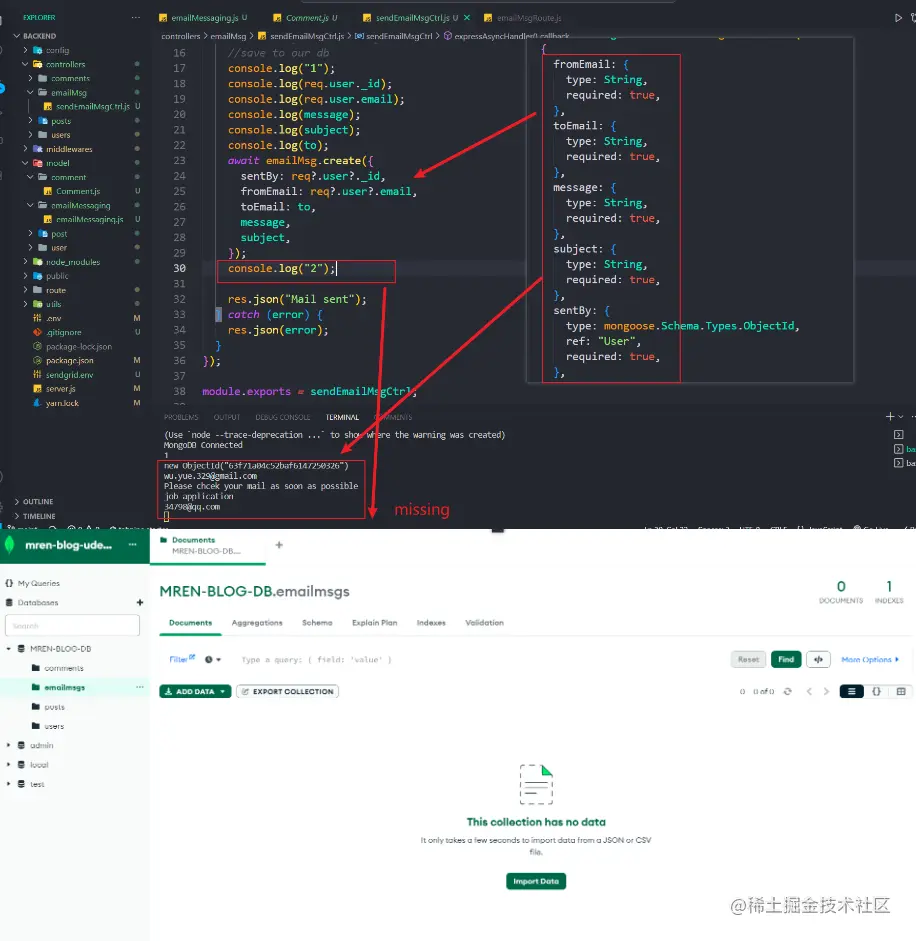Click EXPORT COLLECTION button
The width and height of the screenshot is (916, 941).
click(288, 691)
